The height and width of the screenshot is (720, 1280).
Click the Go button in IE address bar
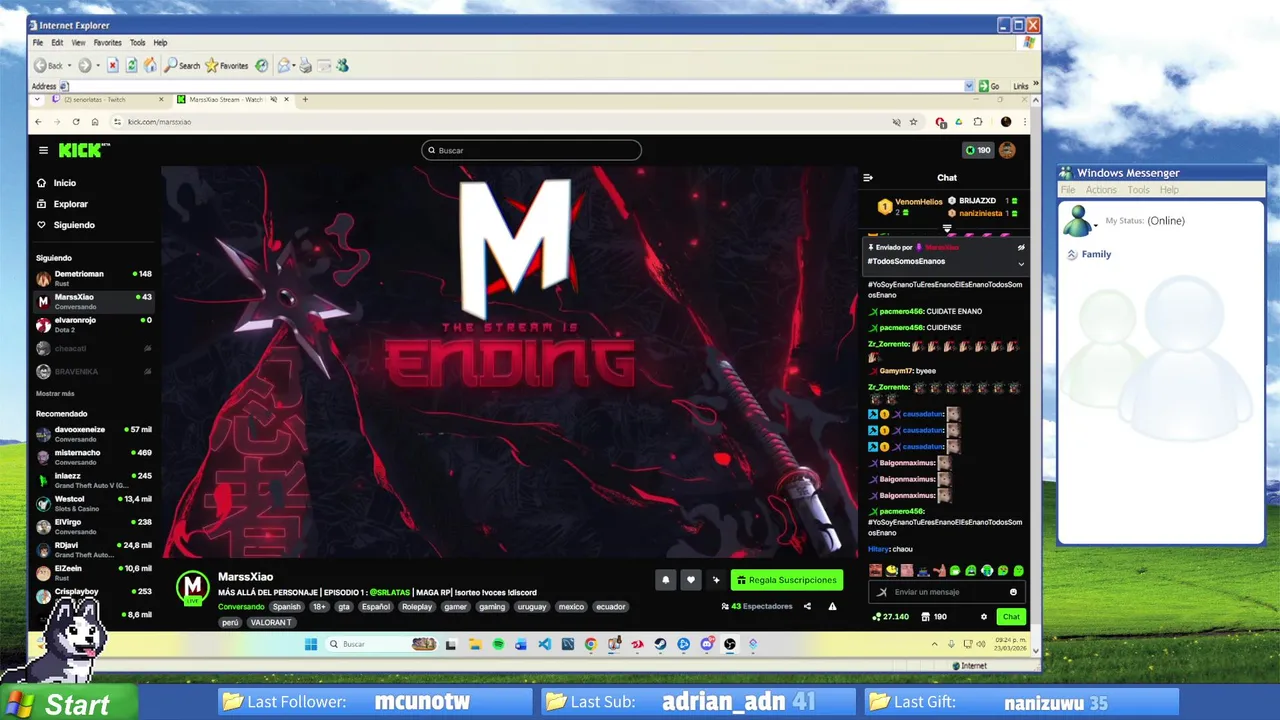tap(988, 86)
